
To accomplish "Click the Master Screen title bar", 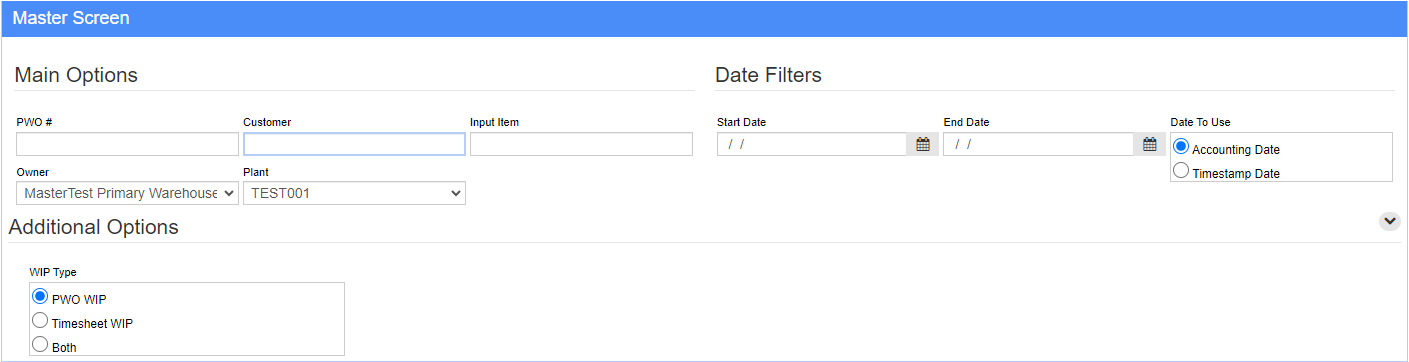I will click(704, 19).
